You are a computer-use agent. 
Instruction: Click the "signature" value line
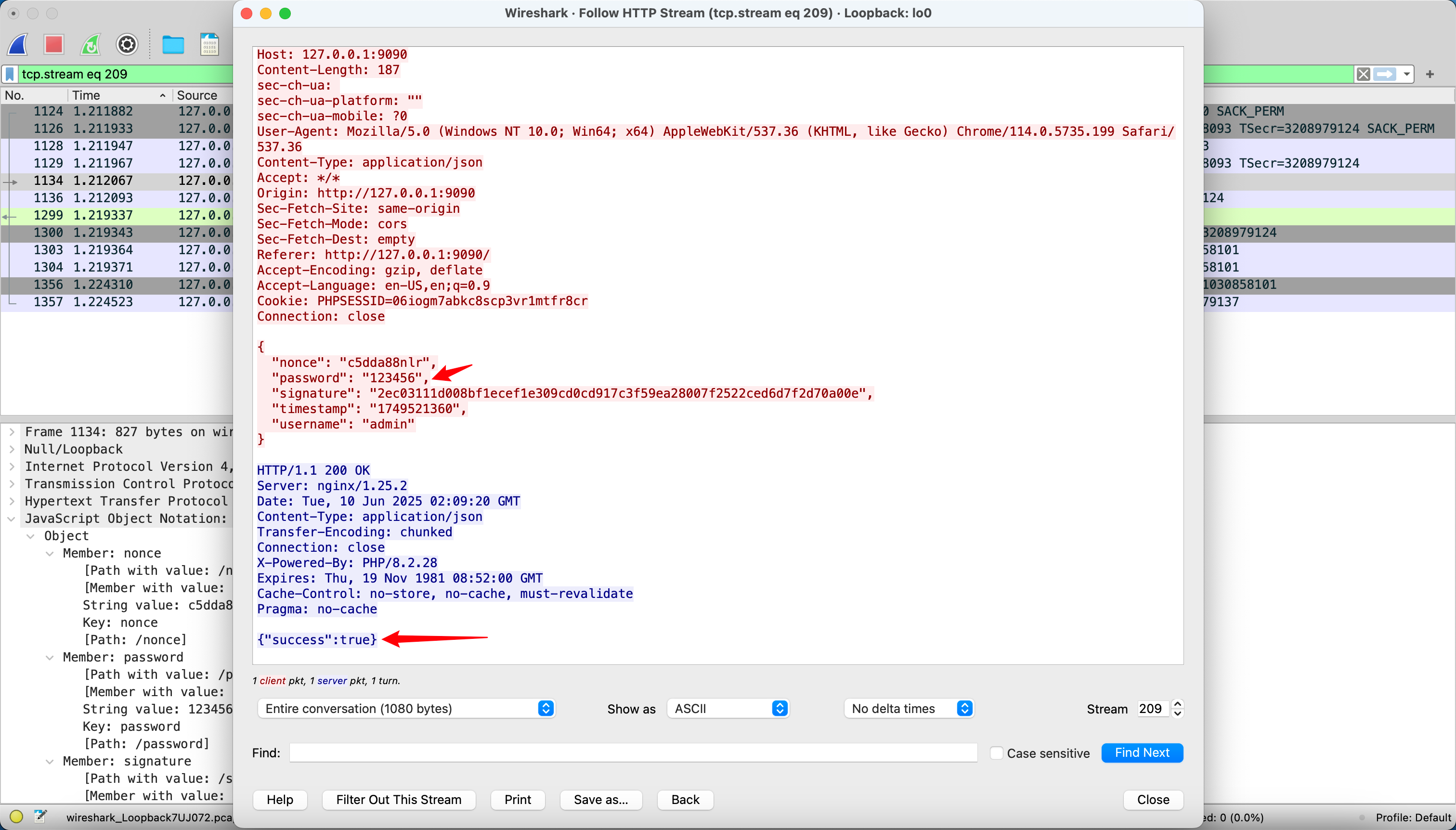point(572,393)
